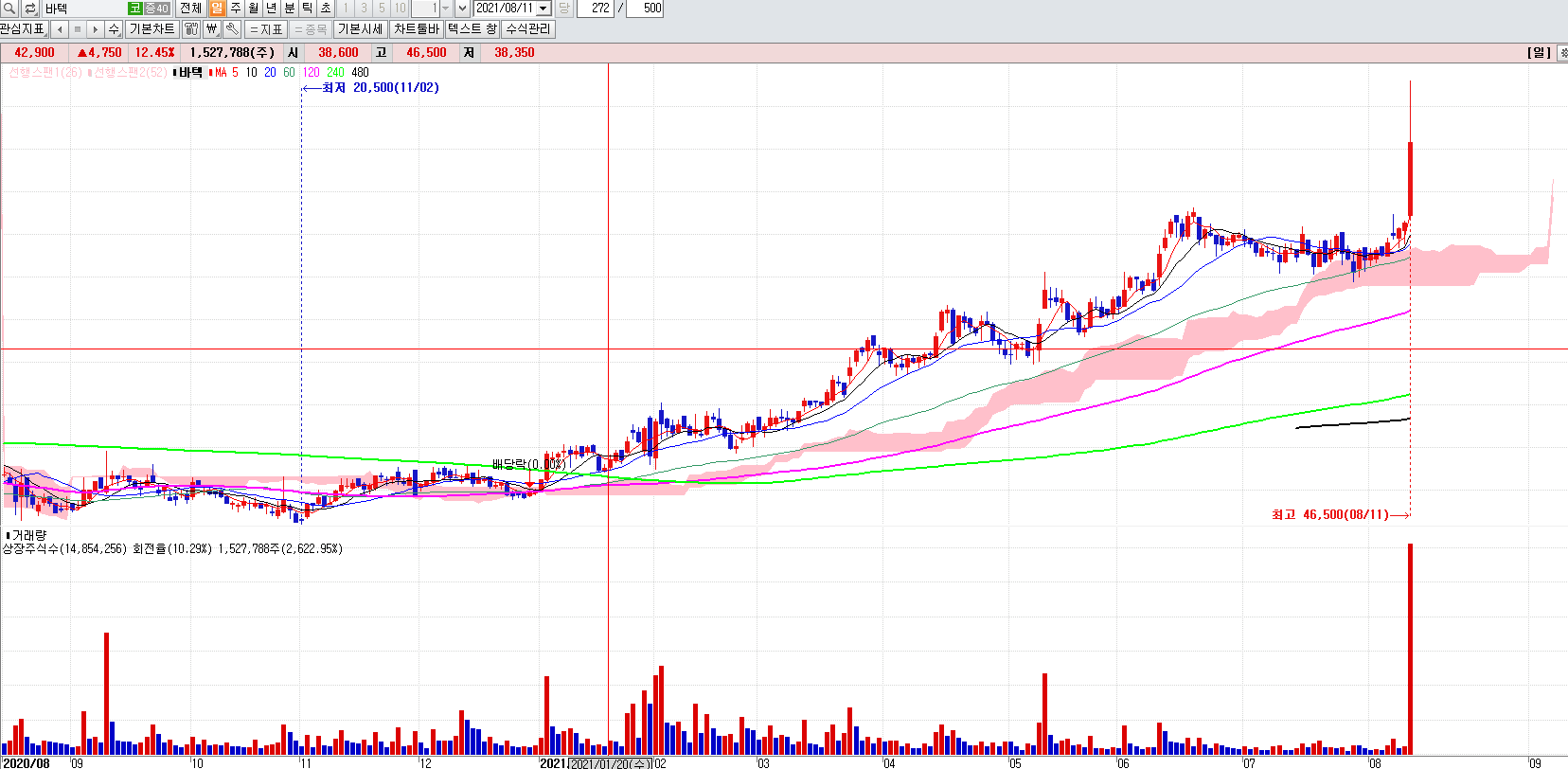Click the 최고 46,500(08/11) high marker
1568x769 pixels.
[x=1340, y=515]
